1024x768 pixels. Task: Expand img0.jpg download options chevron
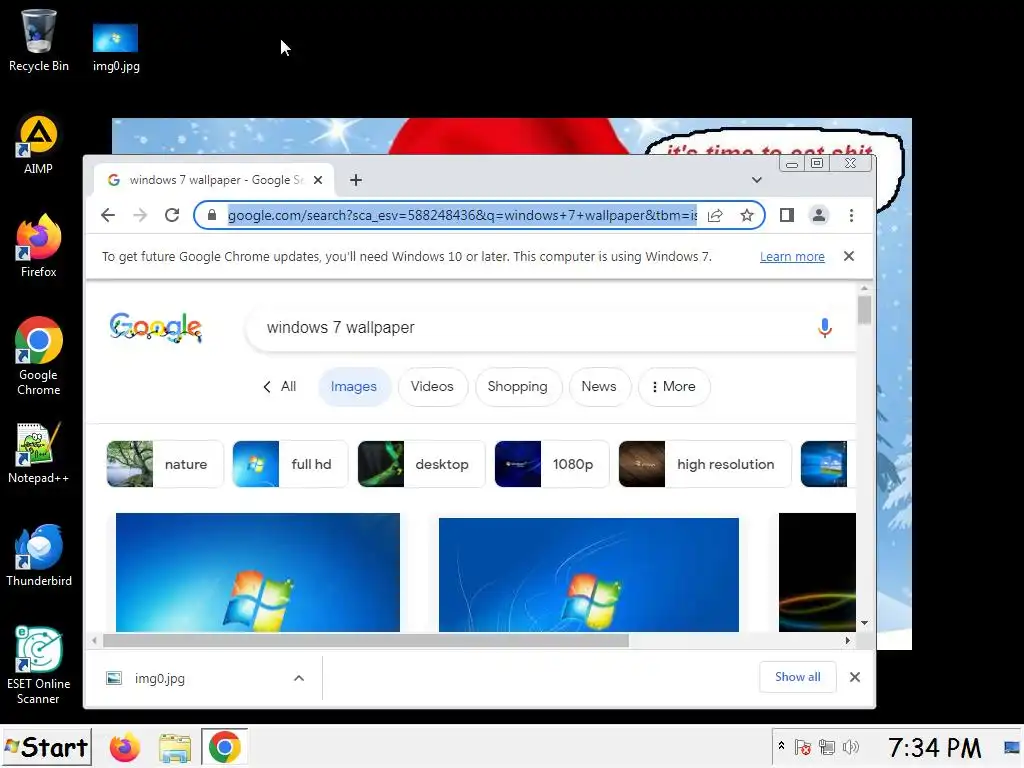[x=298, y=679]
